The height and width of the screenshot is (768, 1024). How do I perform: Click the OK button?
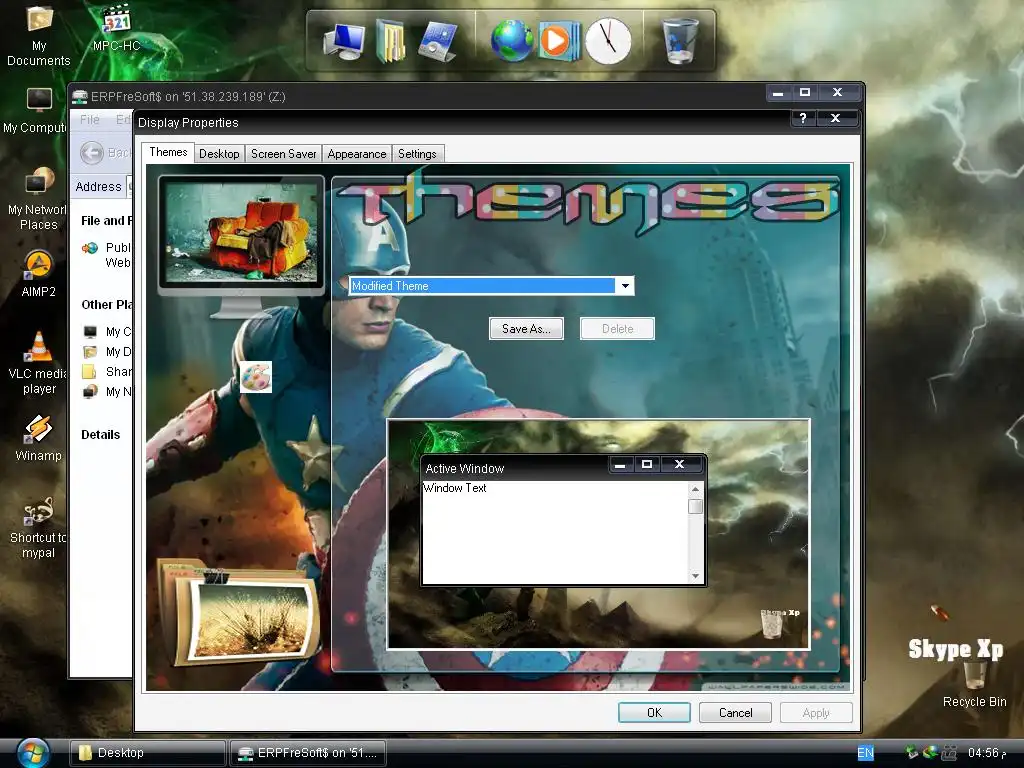[654, 712]
